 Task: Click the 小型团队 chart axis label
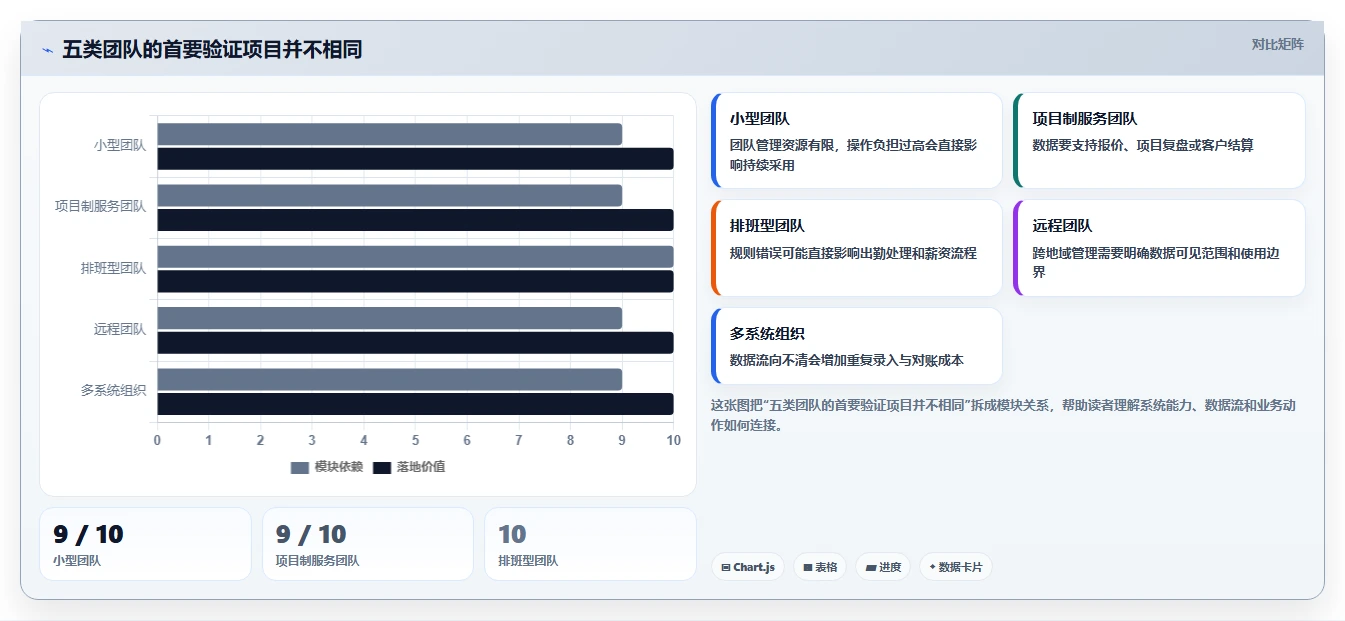point(120,145)
